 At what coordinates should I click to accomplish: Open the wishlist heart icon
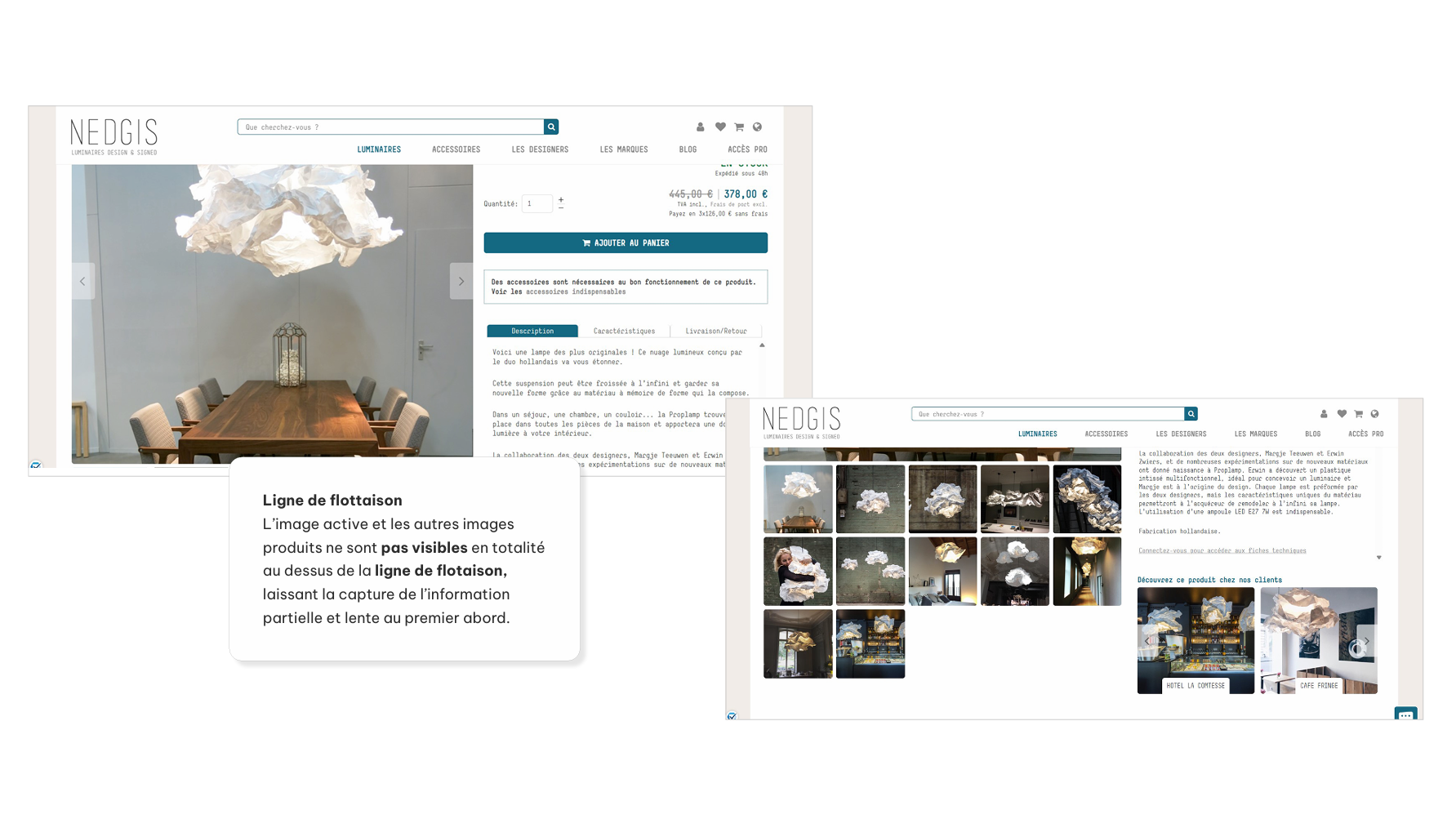click(x=720, y=127)
